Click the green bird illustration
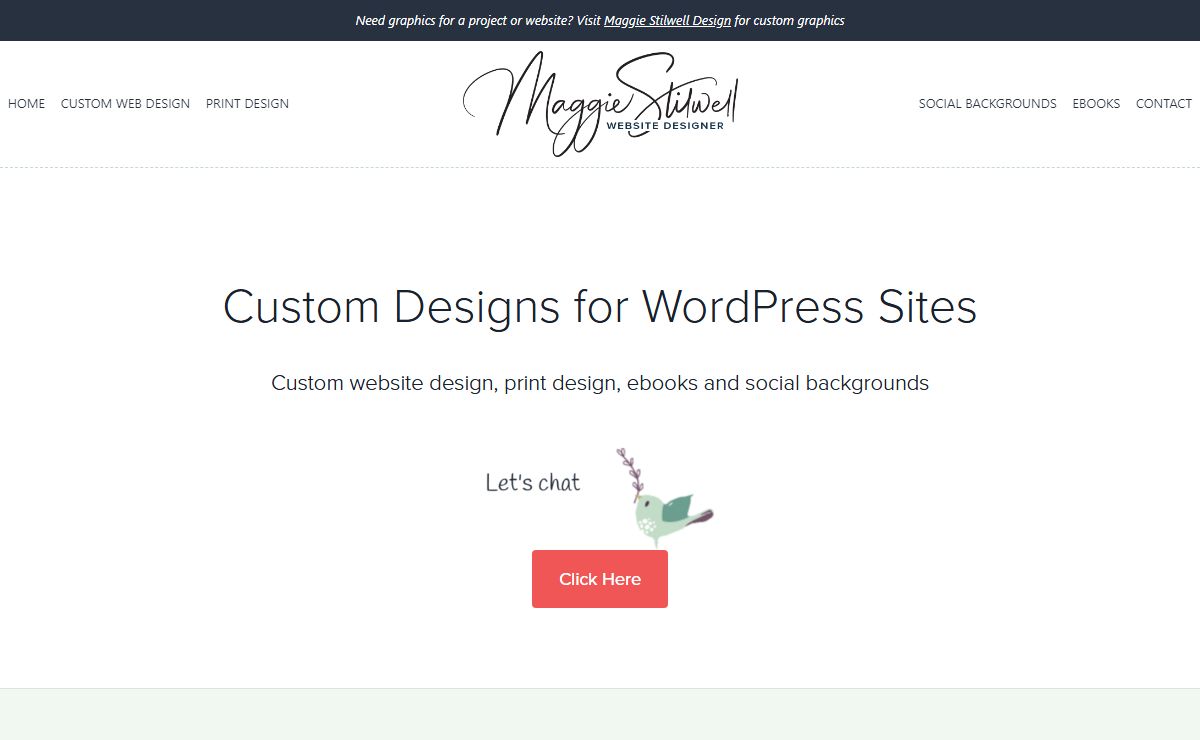The height and width of the screenshot is (740, 1200). (663, 497)
